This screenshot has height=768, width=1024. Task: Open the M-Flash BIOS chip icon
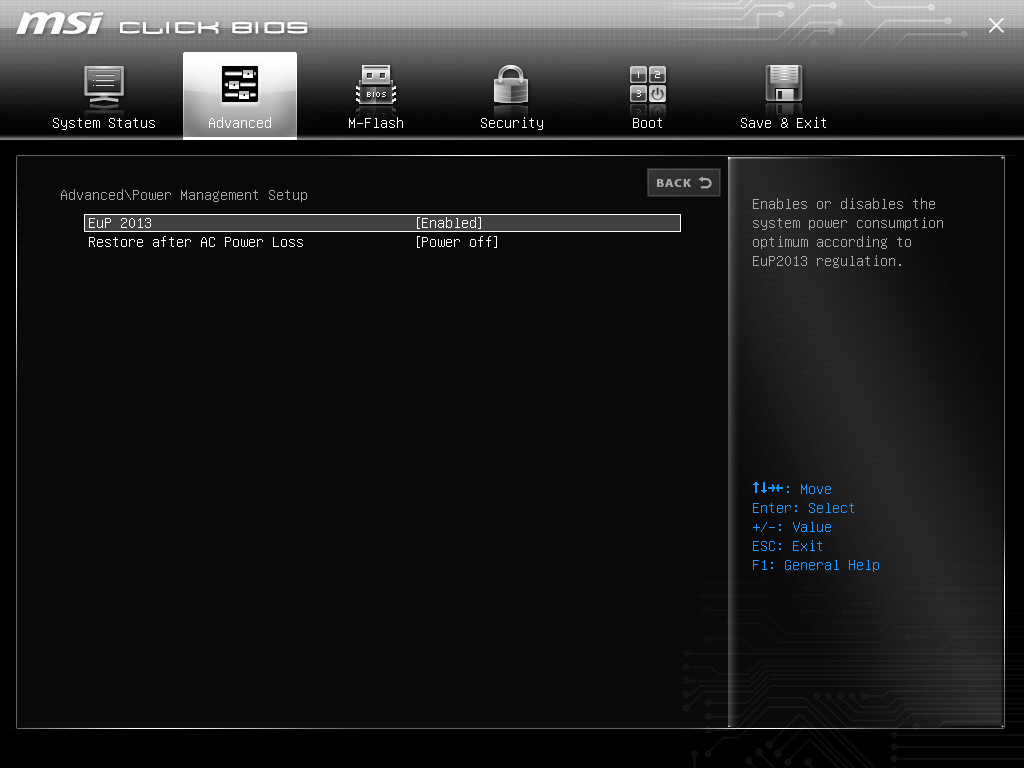point(376,86)
